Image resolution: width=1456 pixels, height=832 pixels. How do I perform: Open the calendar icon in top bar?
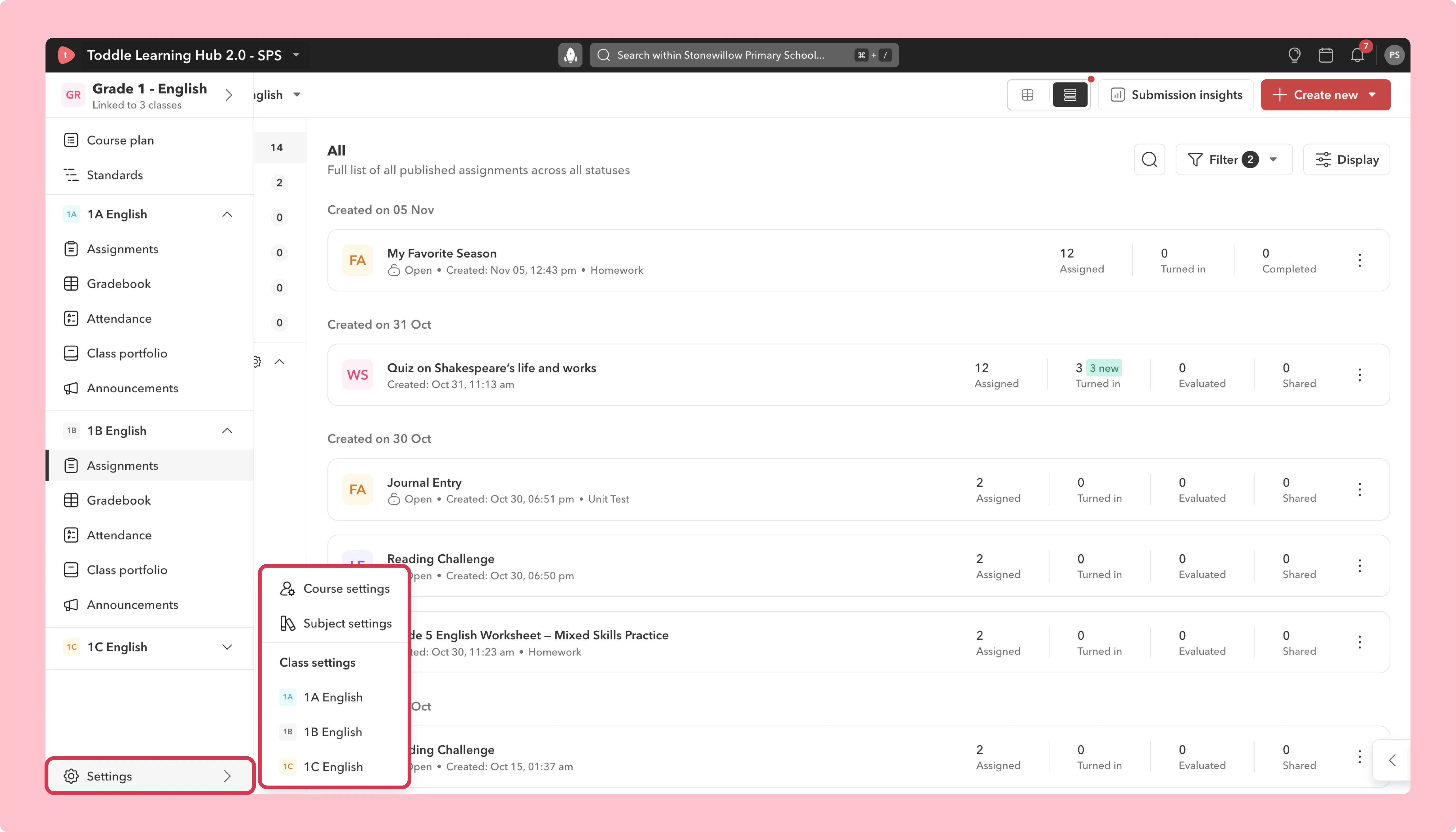[x=1326, y=55]
